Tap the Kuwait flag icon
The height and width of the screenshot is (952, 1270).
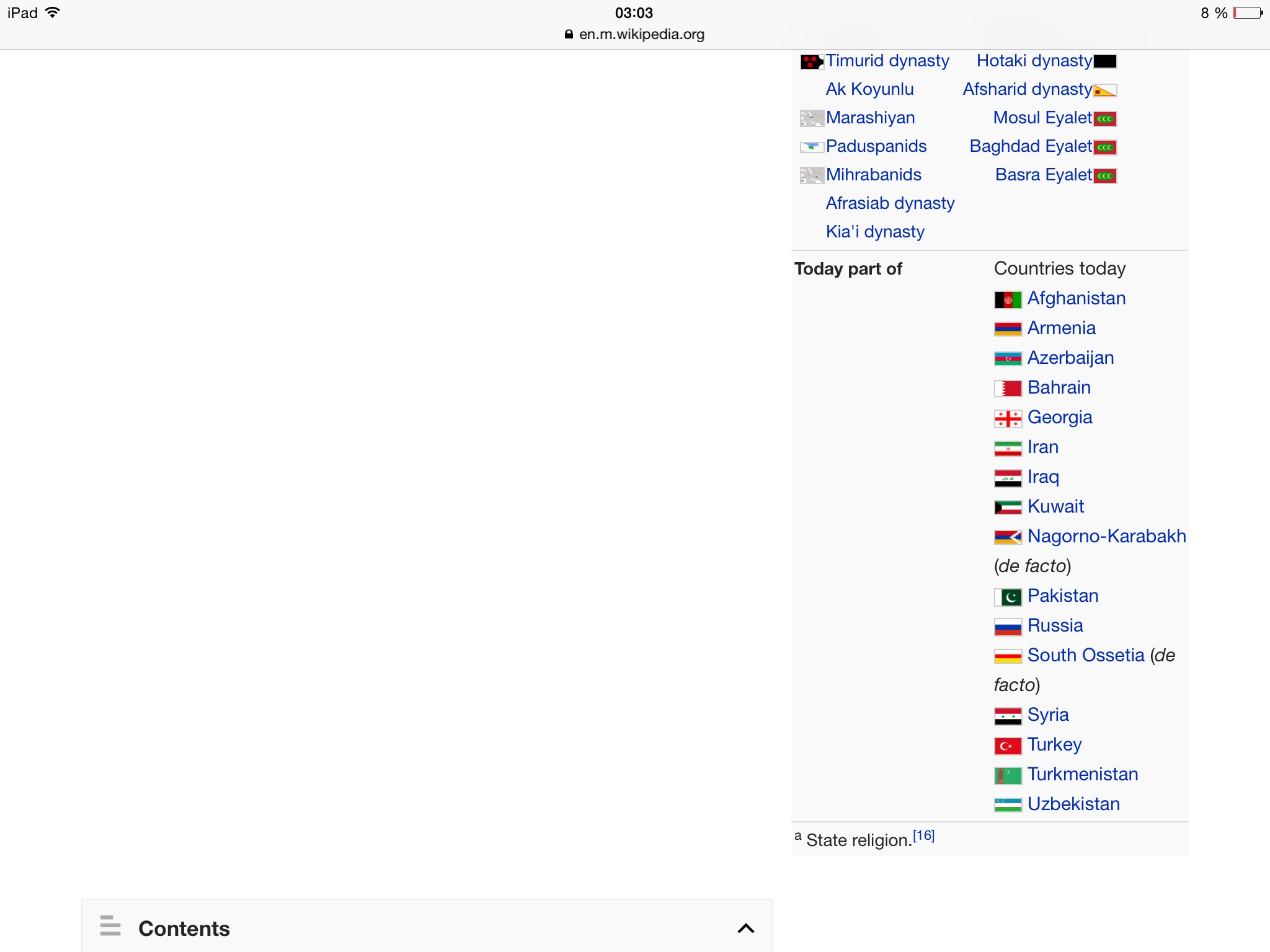[x=1007, y=508]
